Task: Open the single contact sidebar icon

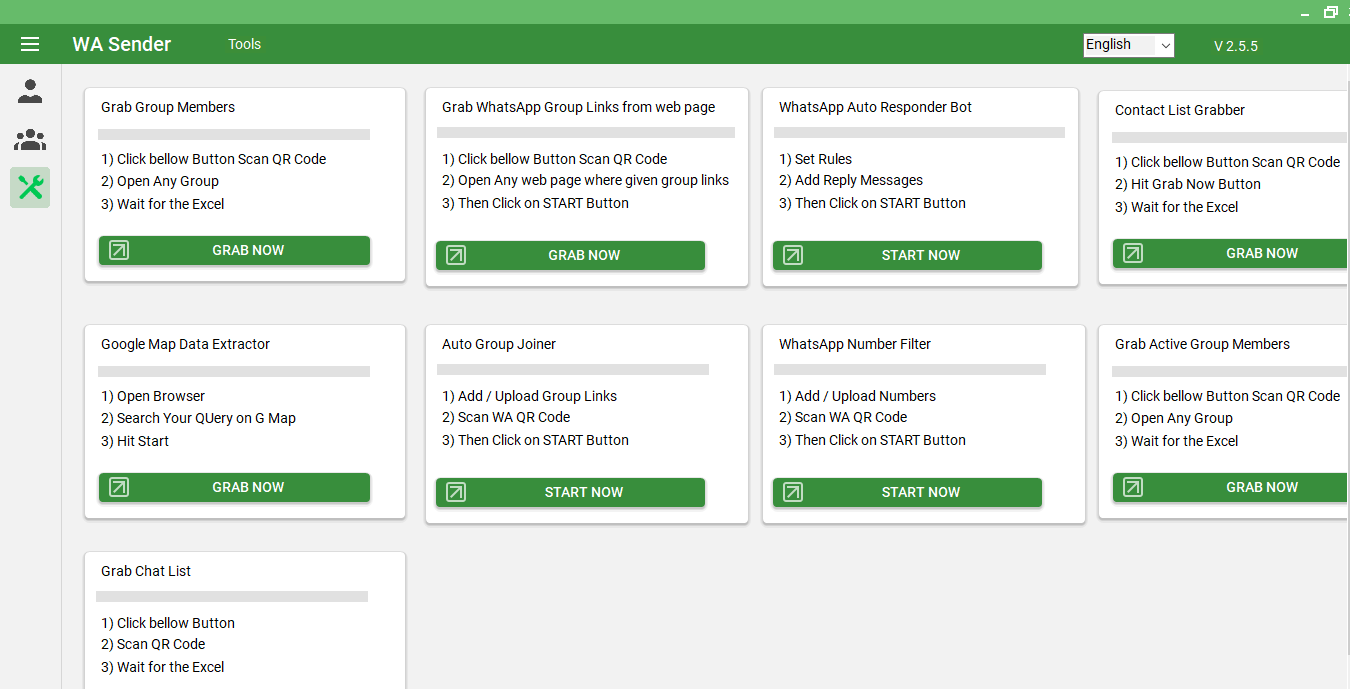Action: [30, 92]
